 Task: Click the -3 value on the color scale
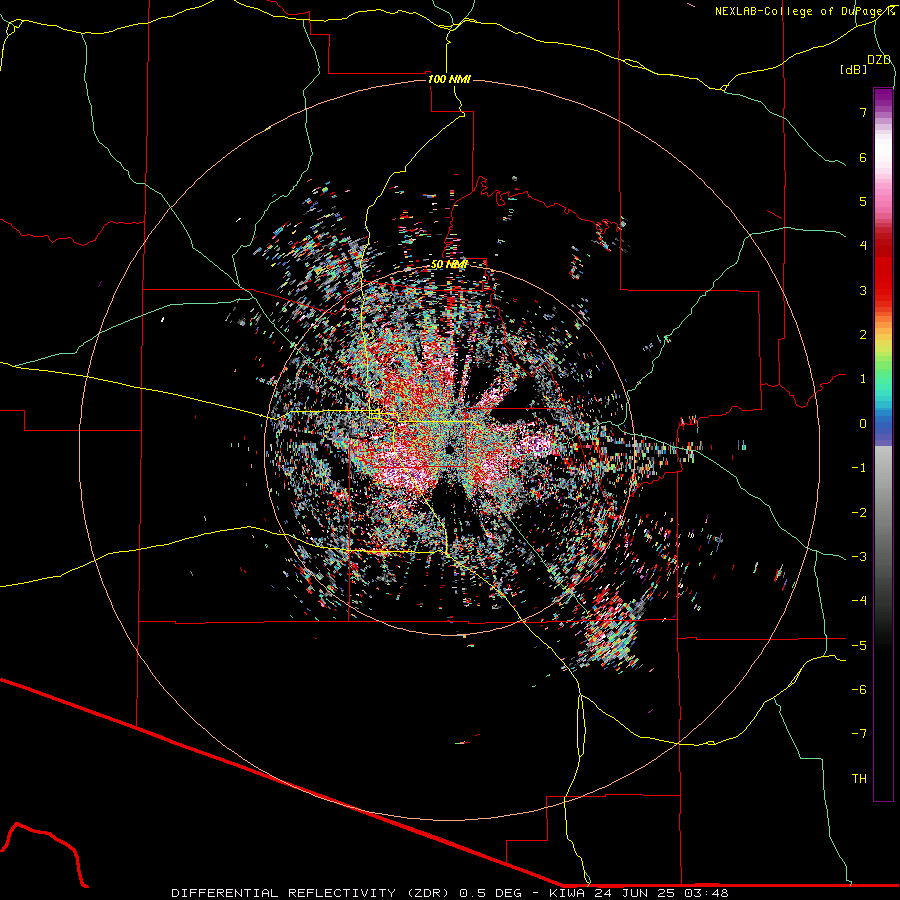click(x=859, y=557)
